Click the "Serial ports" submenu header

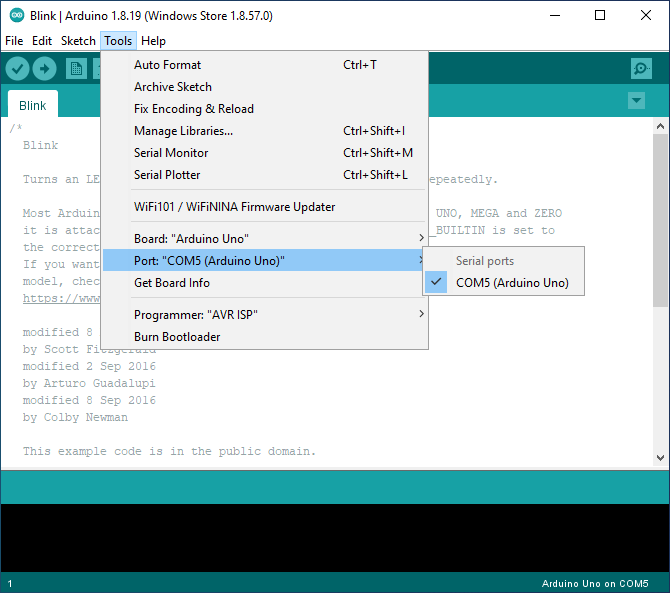(x=485, y=261)
